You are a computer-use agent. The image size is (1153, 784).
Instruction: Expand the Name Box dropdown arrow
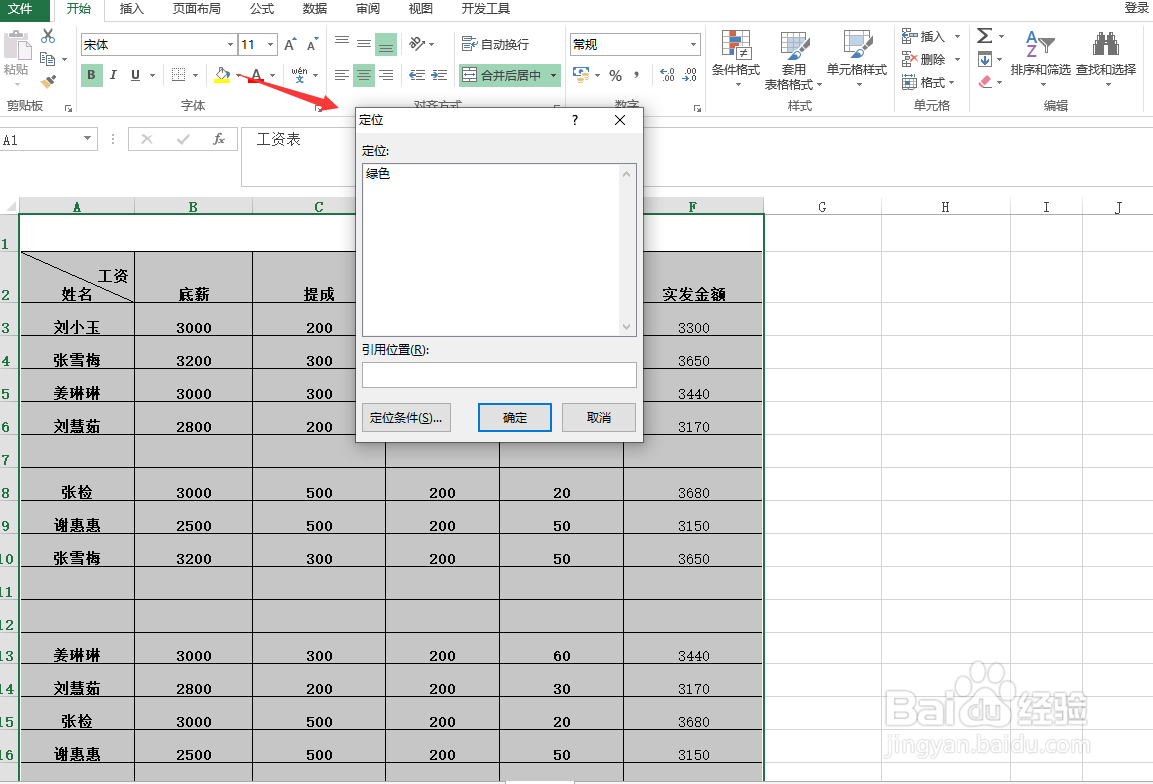pos(88,138)
